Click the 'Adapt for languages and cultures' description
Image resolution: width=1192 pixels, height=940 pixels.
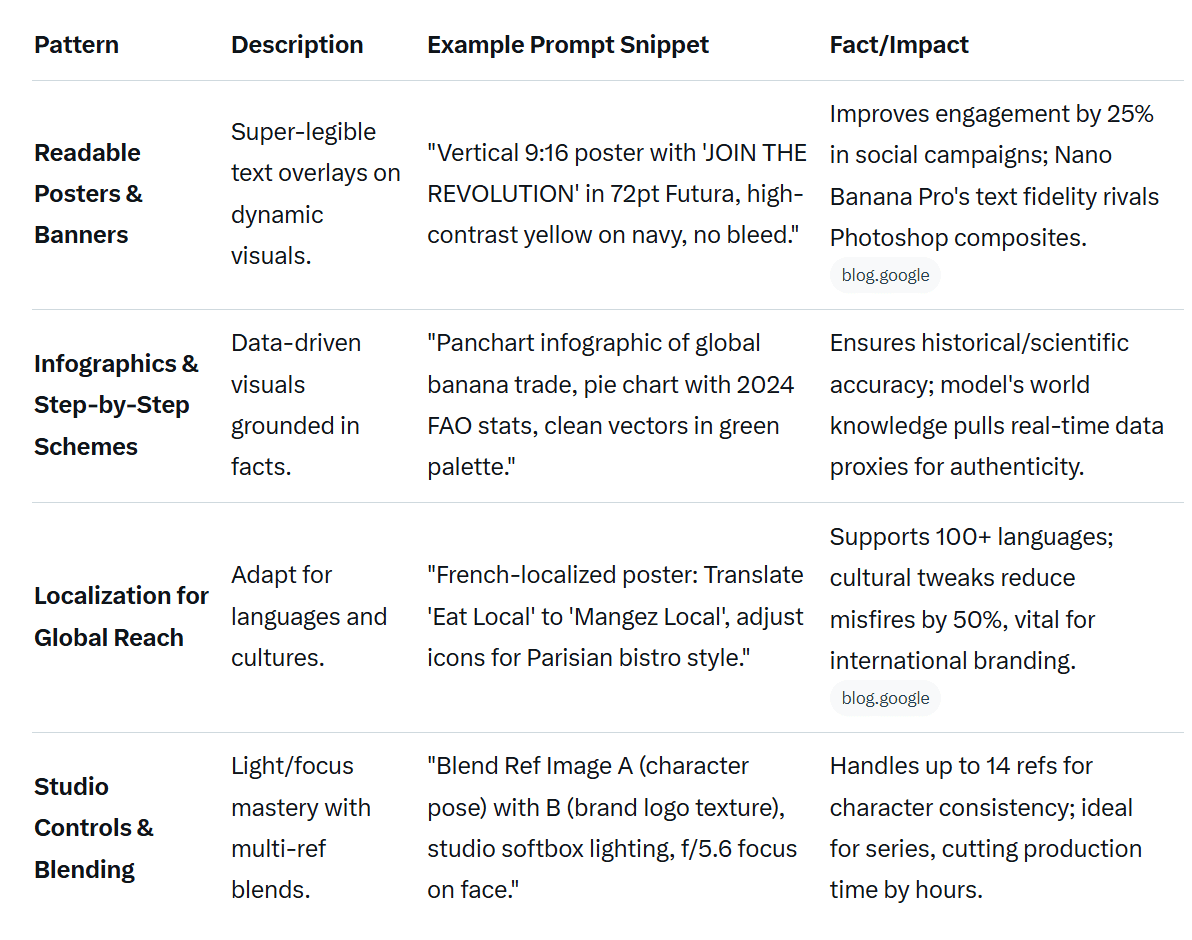coord(308,616)
